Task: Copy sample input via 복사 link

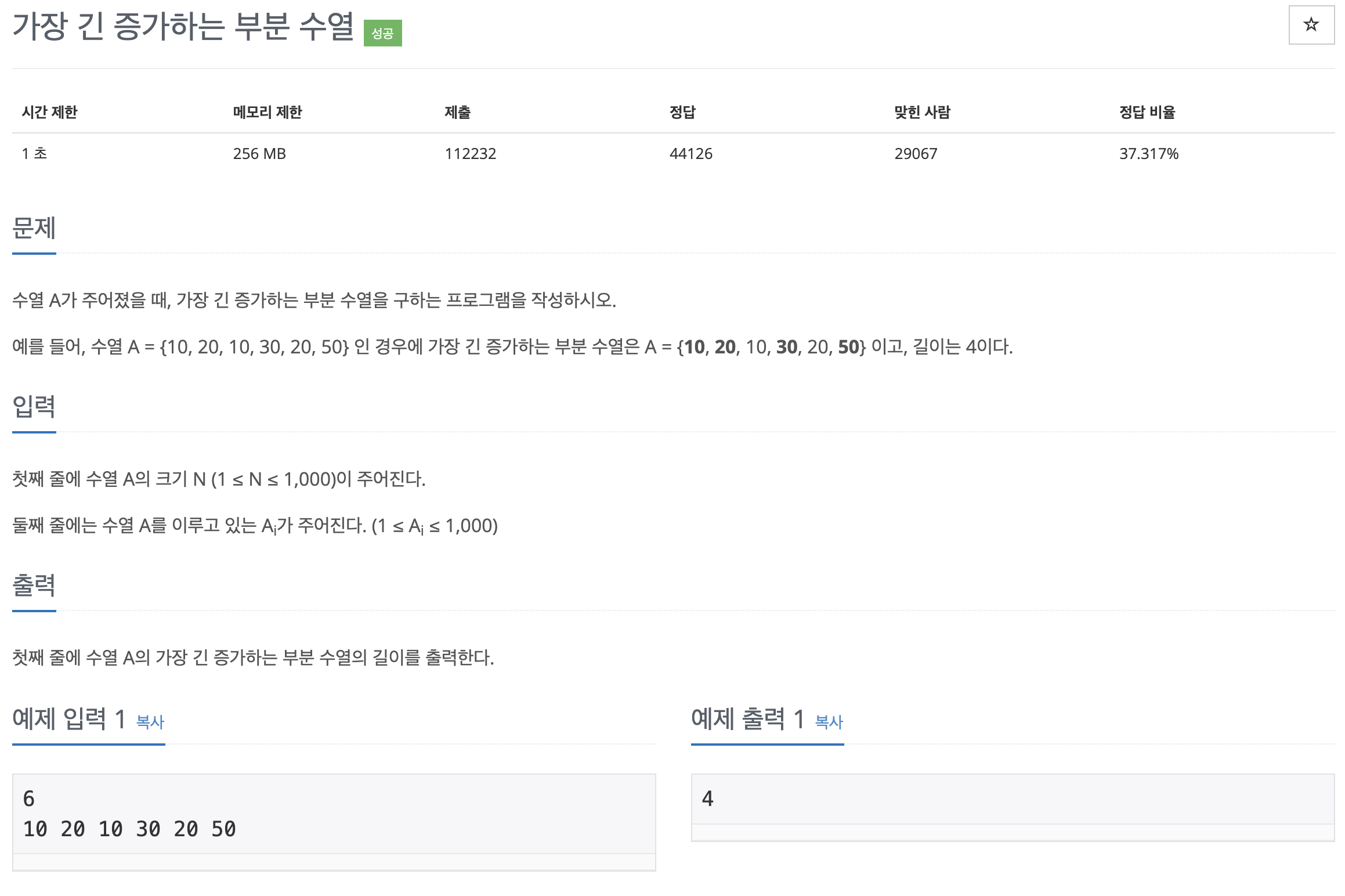Action: coord(150,722)
